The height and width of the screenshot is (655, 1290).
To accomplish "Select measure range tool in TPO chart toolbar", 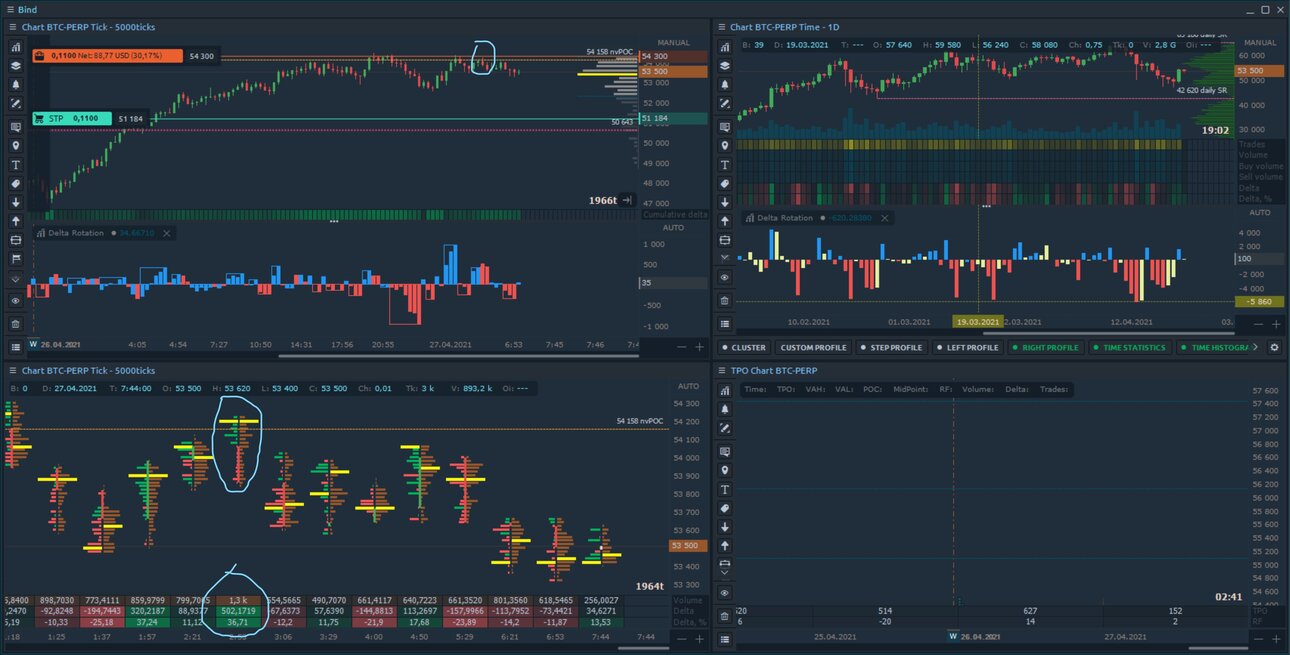I will (x=725, y=566).
